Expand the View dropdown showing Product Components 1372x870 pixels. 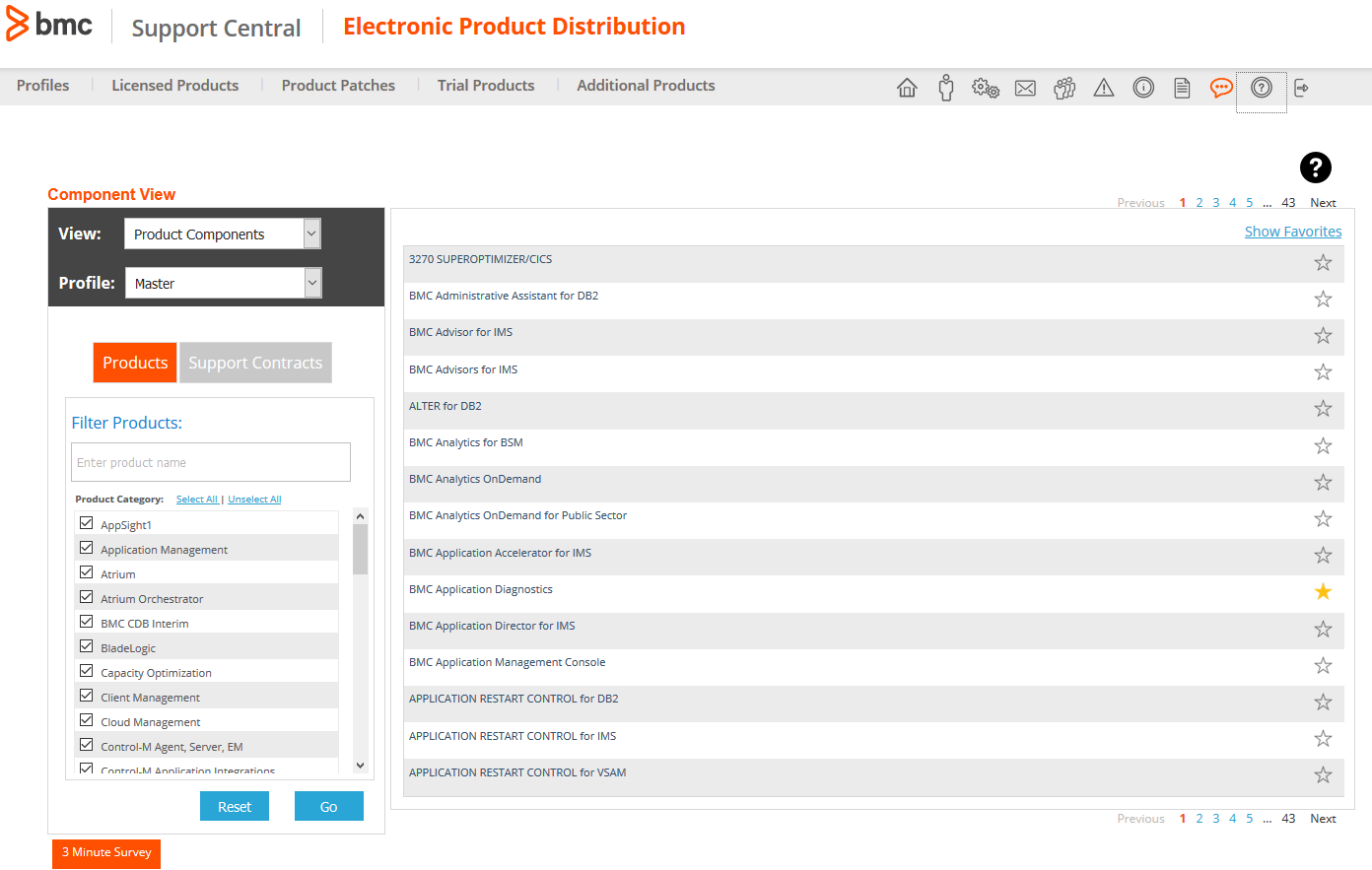coord(222,234)
